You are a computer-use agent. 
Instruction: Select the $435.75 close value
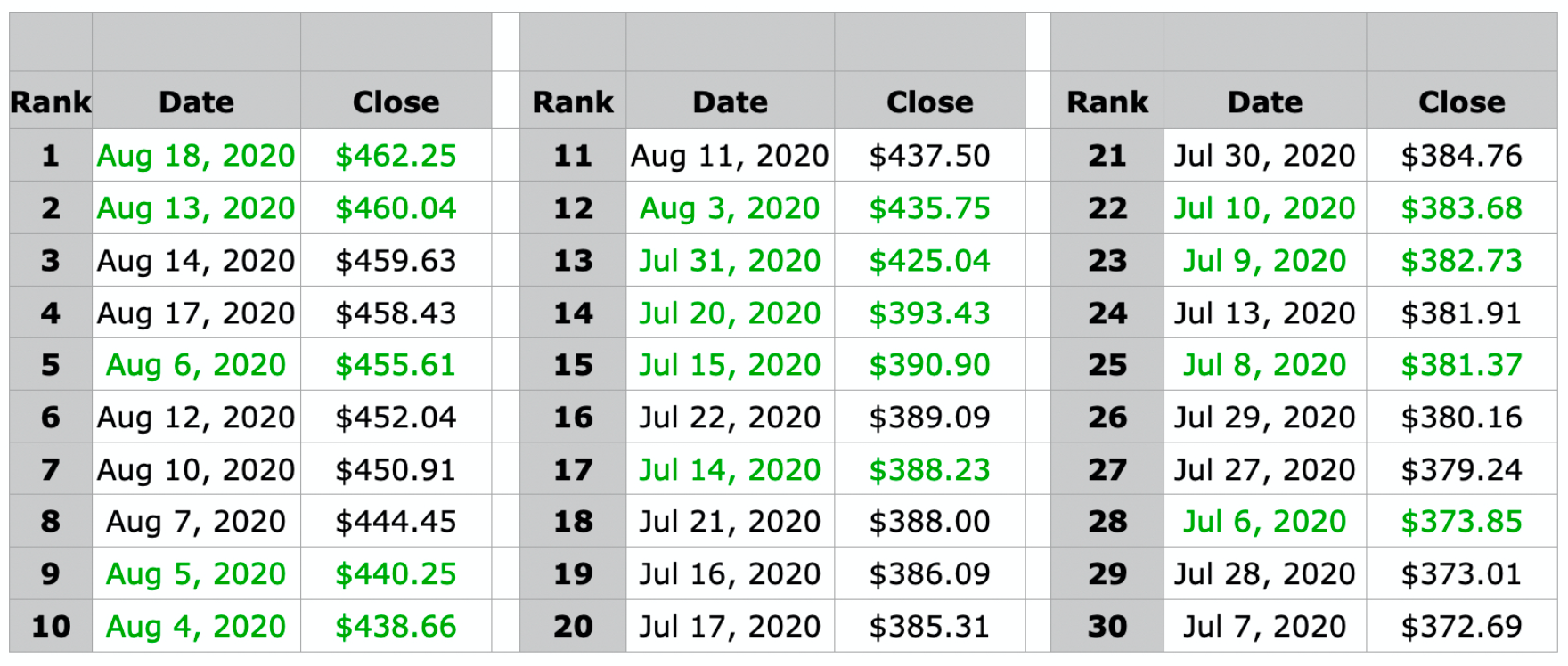pos(929,208)
